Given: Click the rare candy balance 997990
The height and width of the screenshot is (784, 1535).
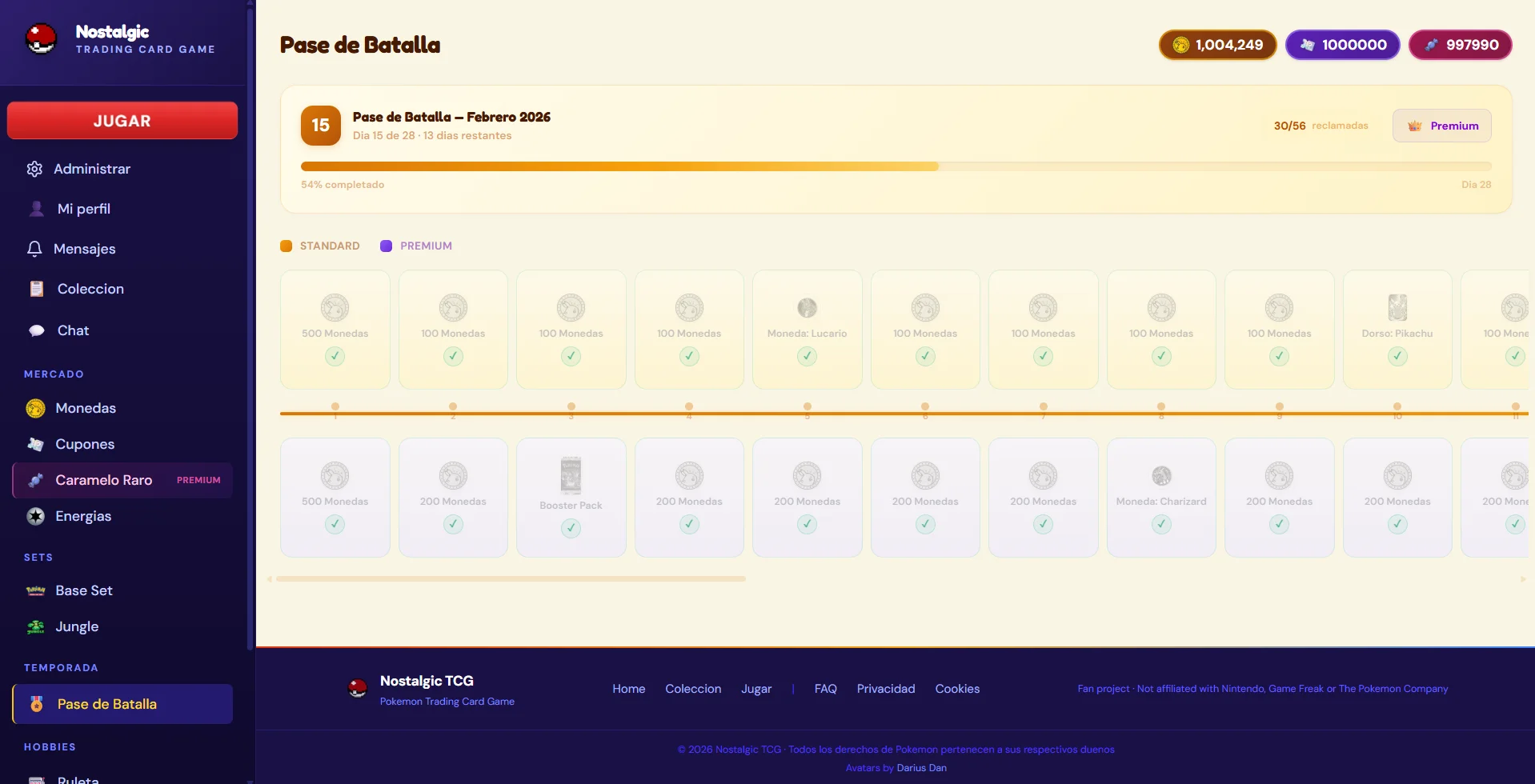Looking at the screenshot, I should [x=1460, y=45].
